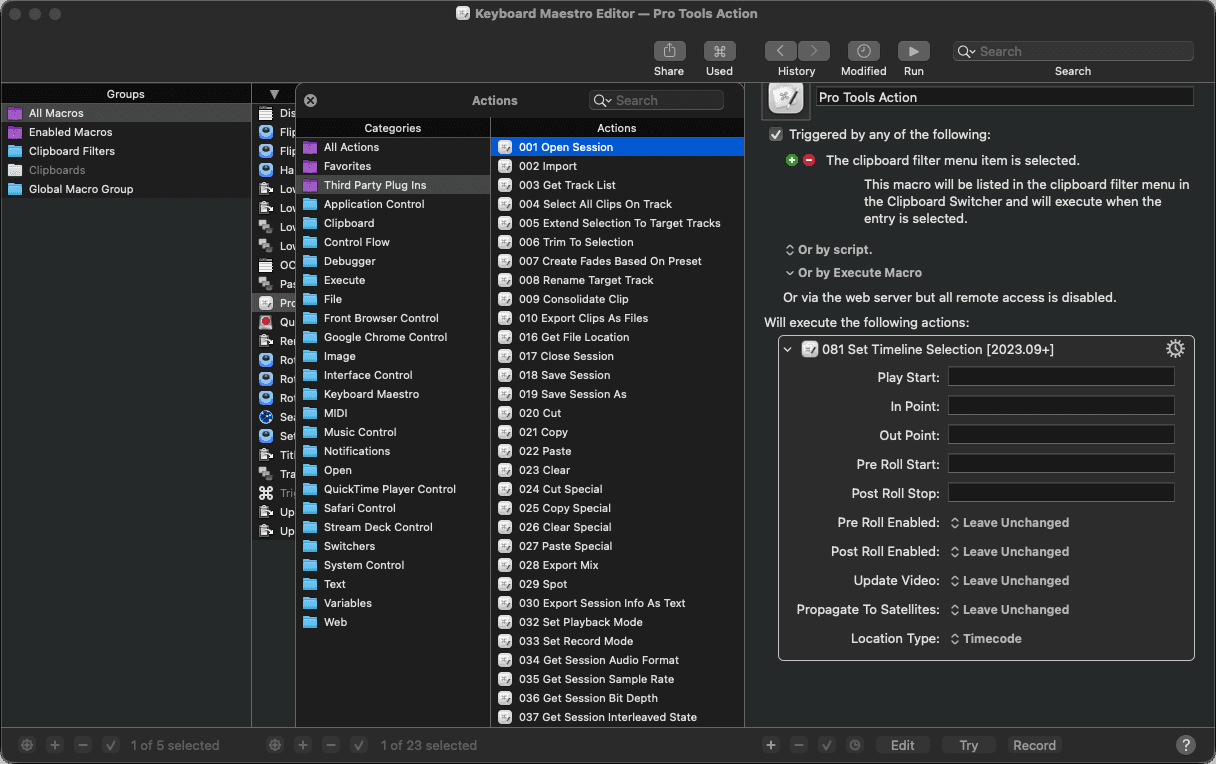
Task: Select the Third Party Plug Ins category
Action: 393,185
